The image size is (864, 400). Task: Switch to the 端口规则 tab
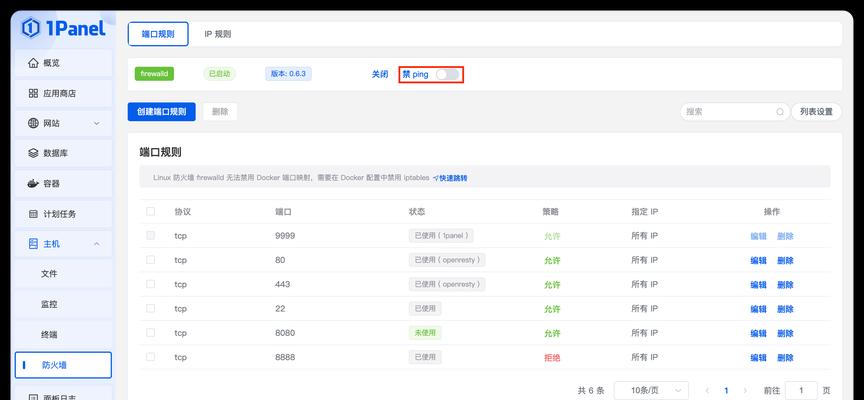(x=158, y=34)
